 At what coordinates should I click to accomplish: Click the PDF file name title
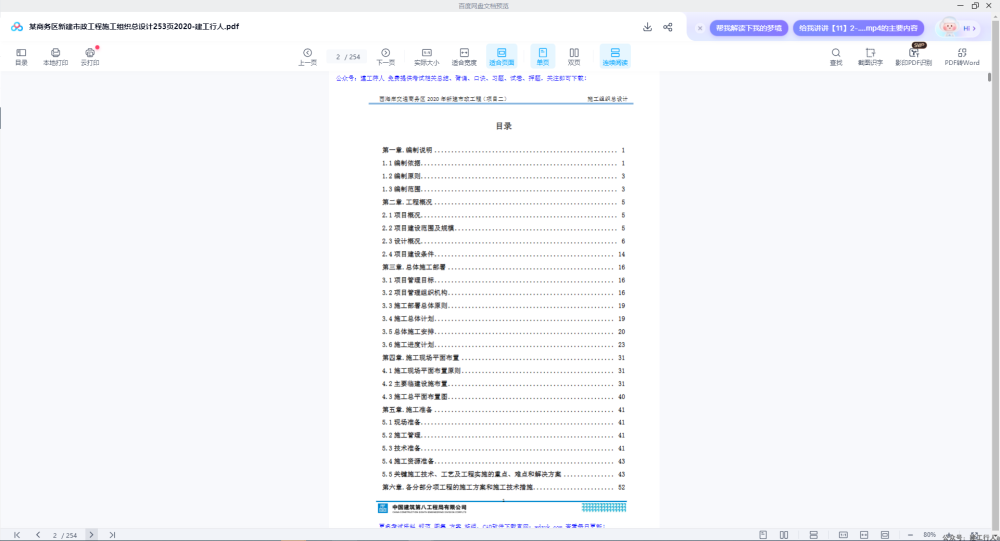pyautogui.click(x=134, y=27)
